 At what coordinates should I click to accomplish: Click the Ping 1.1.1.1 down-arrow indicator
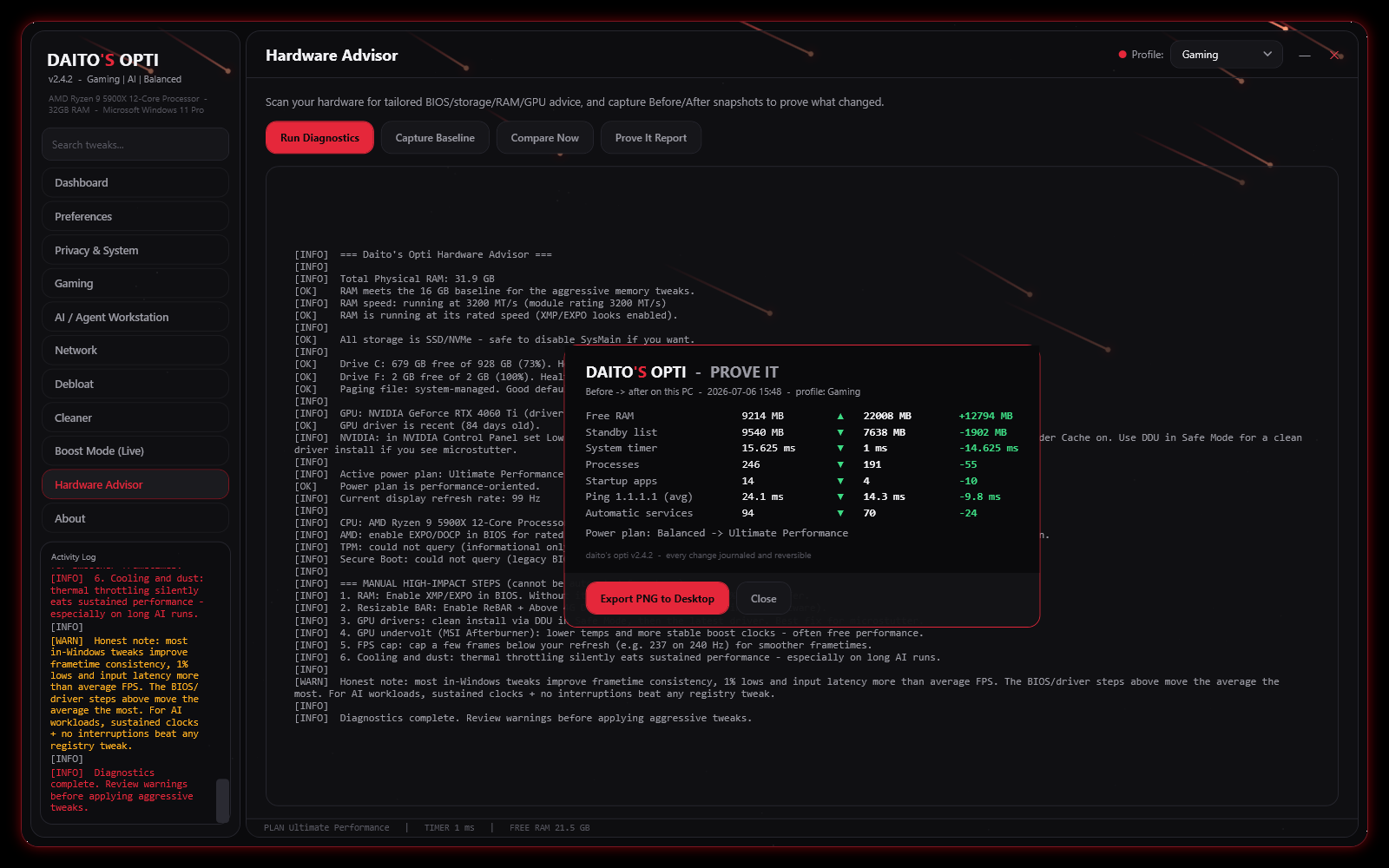[840, 497]
